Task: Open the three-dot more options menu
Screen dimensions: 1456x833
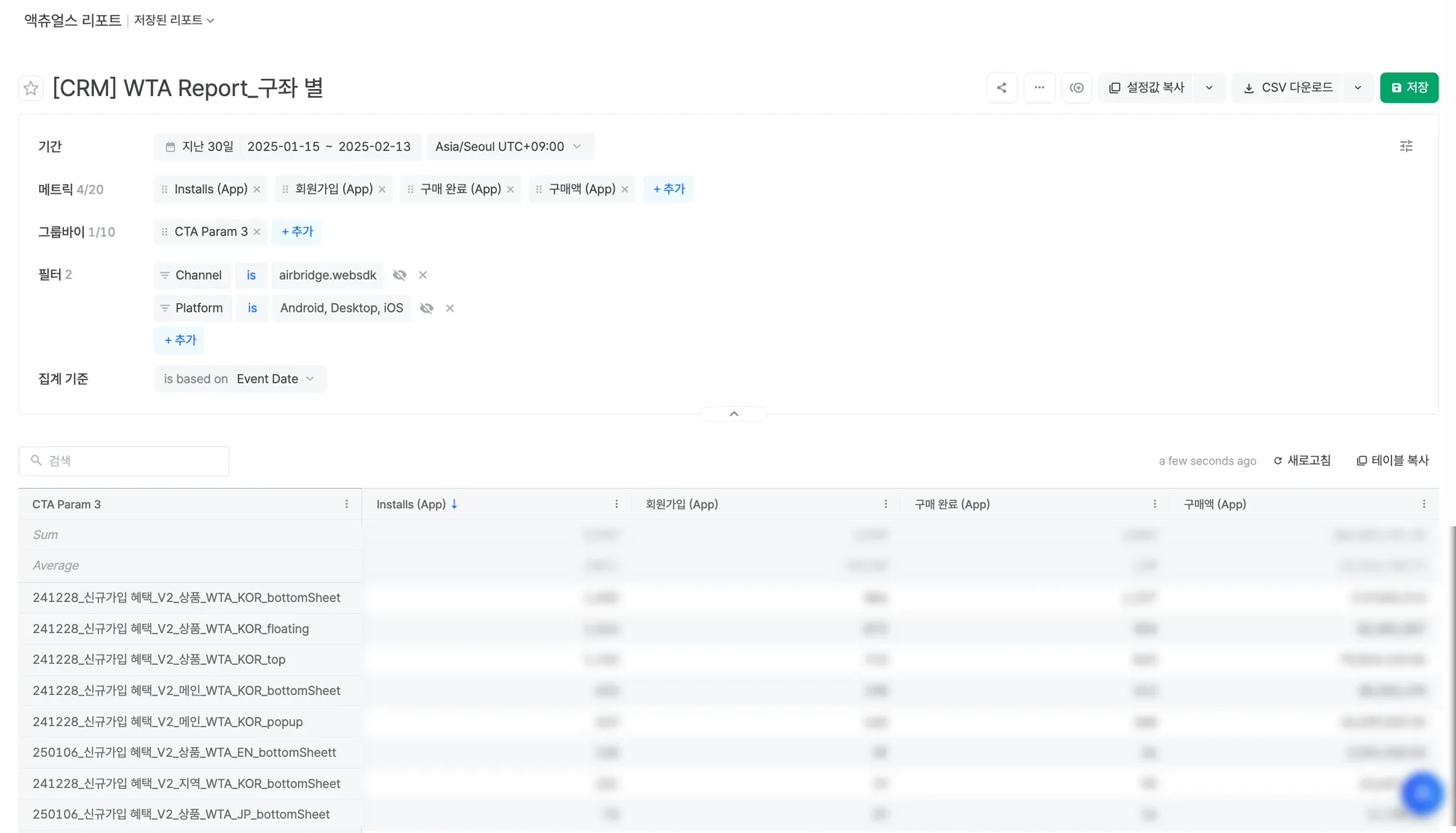Action: [1039, 87]
